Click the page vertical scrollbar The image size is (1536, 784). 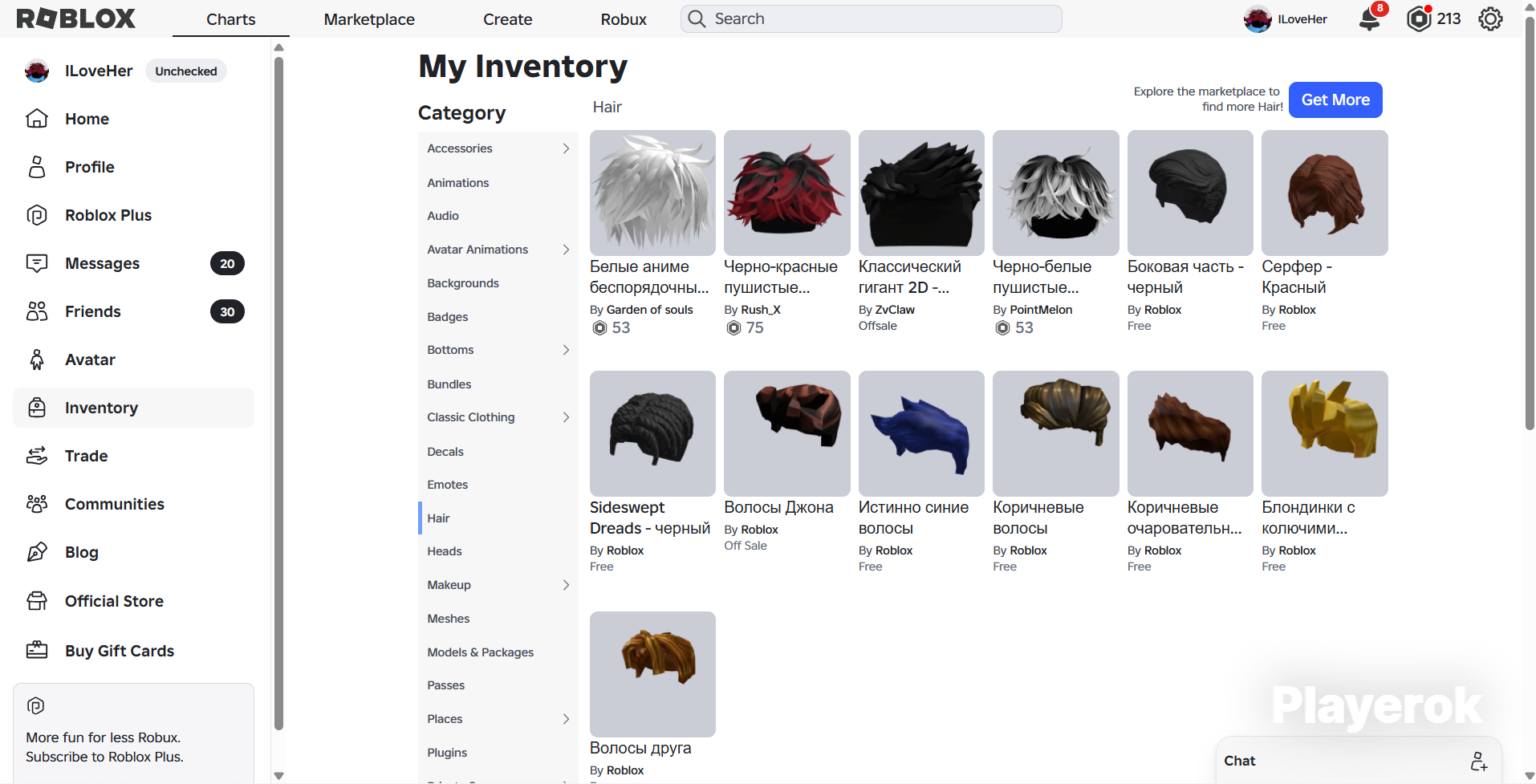(1530, 225)
